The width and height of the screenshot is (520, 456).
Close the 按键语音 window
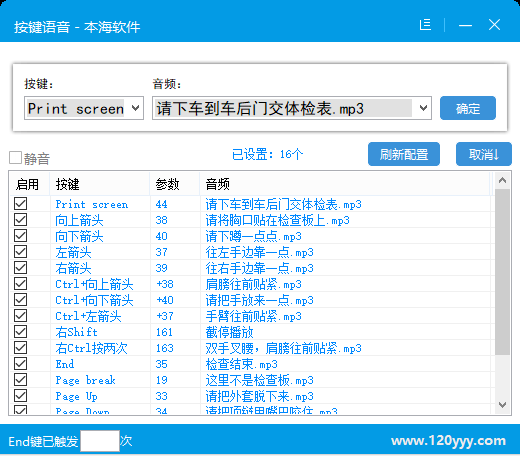tap(494, 25)
